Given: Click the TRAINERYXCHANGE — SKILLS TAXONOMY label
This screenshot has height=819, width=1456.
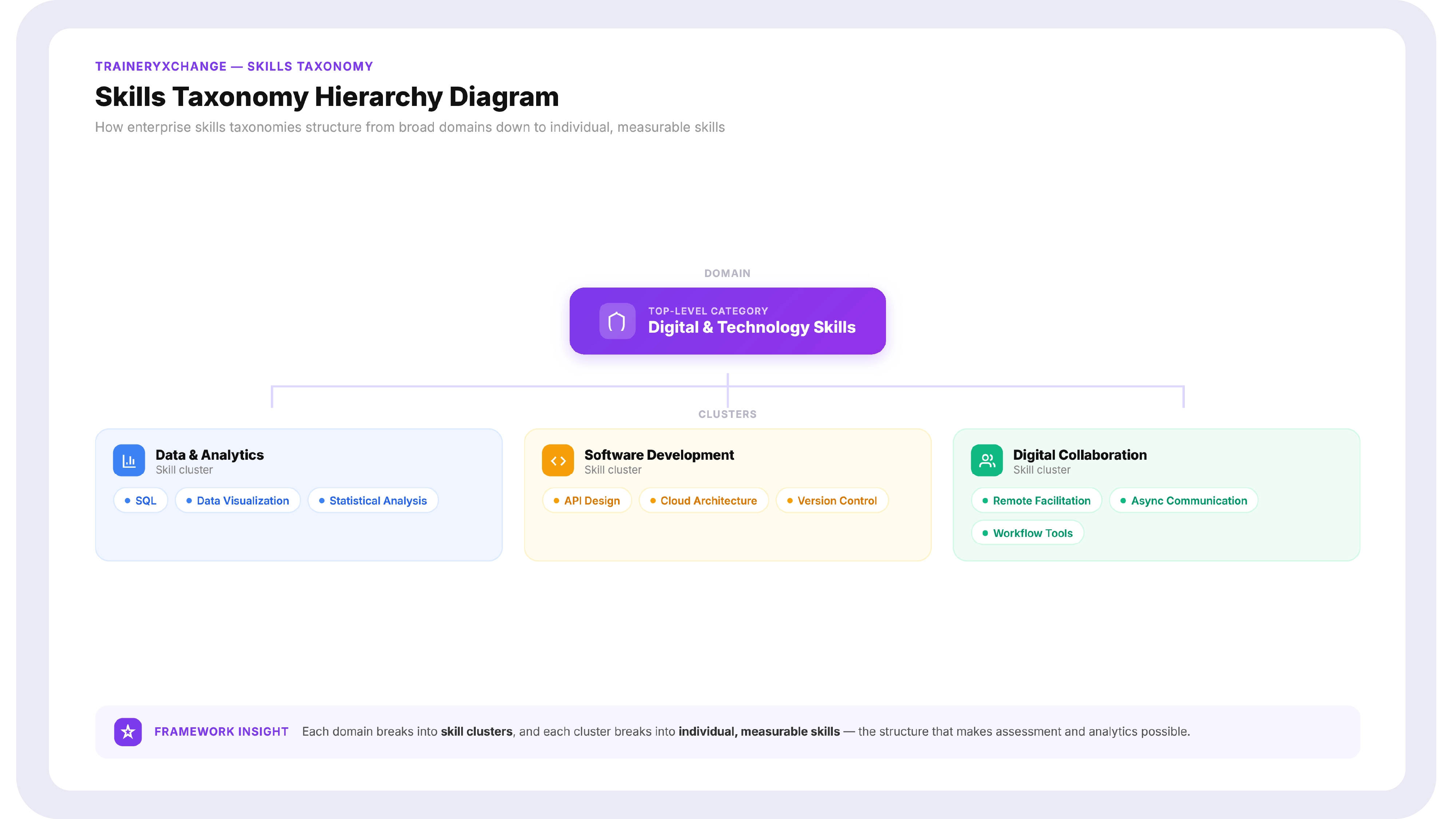Looking at the screenshot, I should coord(234,67).
